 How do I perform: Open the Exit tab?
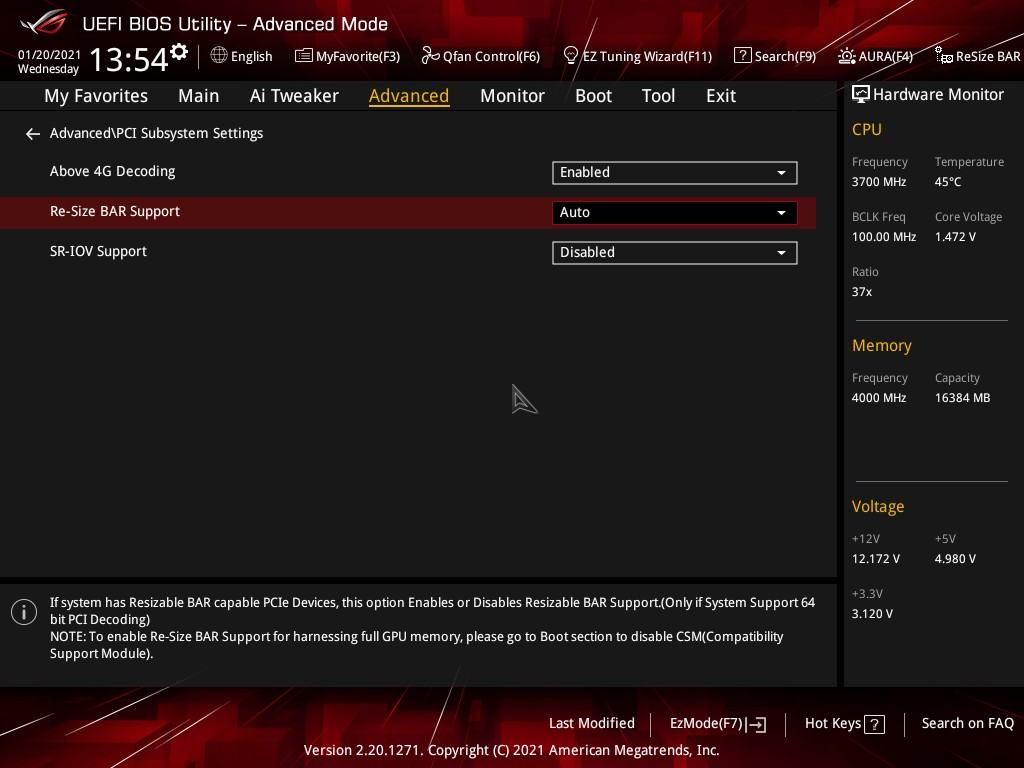pyautogui.click(x=721, y=96)
